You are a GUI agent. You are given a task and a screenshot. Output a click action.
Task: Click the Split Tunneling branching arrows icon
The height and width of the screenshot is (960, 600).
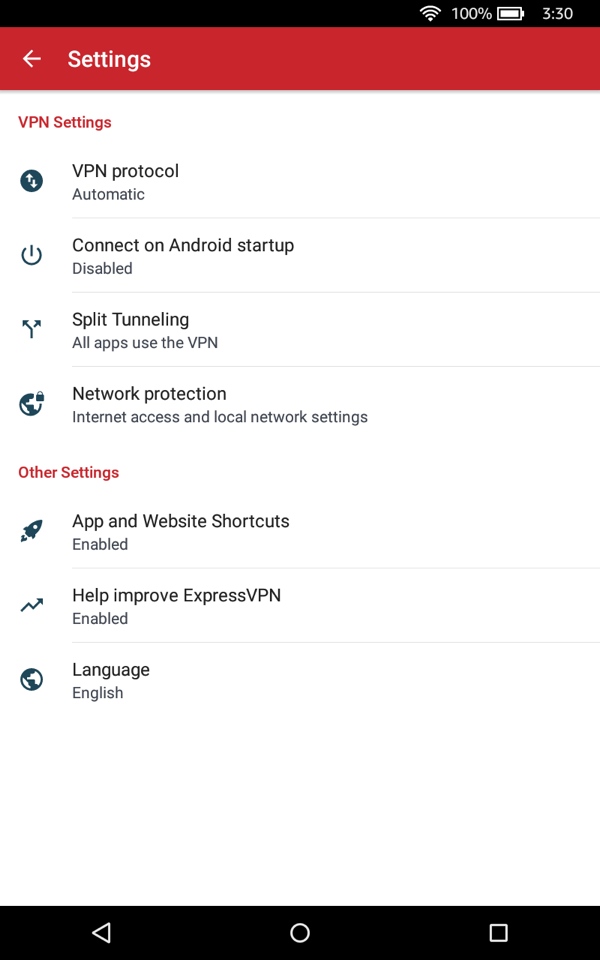click(31, 329)
